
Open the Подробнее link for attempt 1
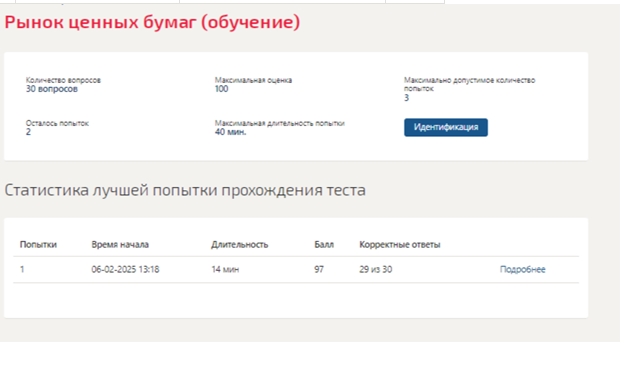point(522,269)
